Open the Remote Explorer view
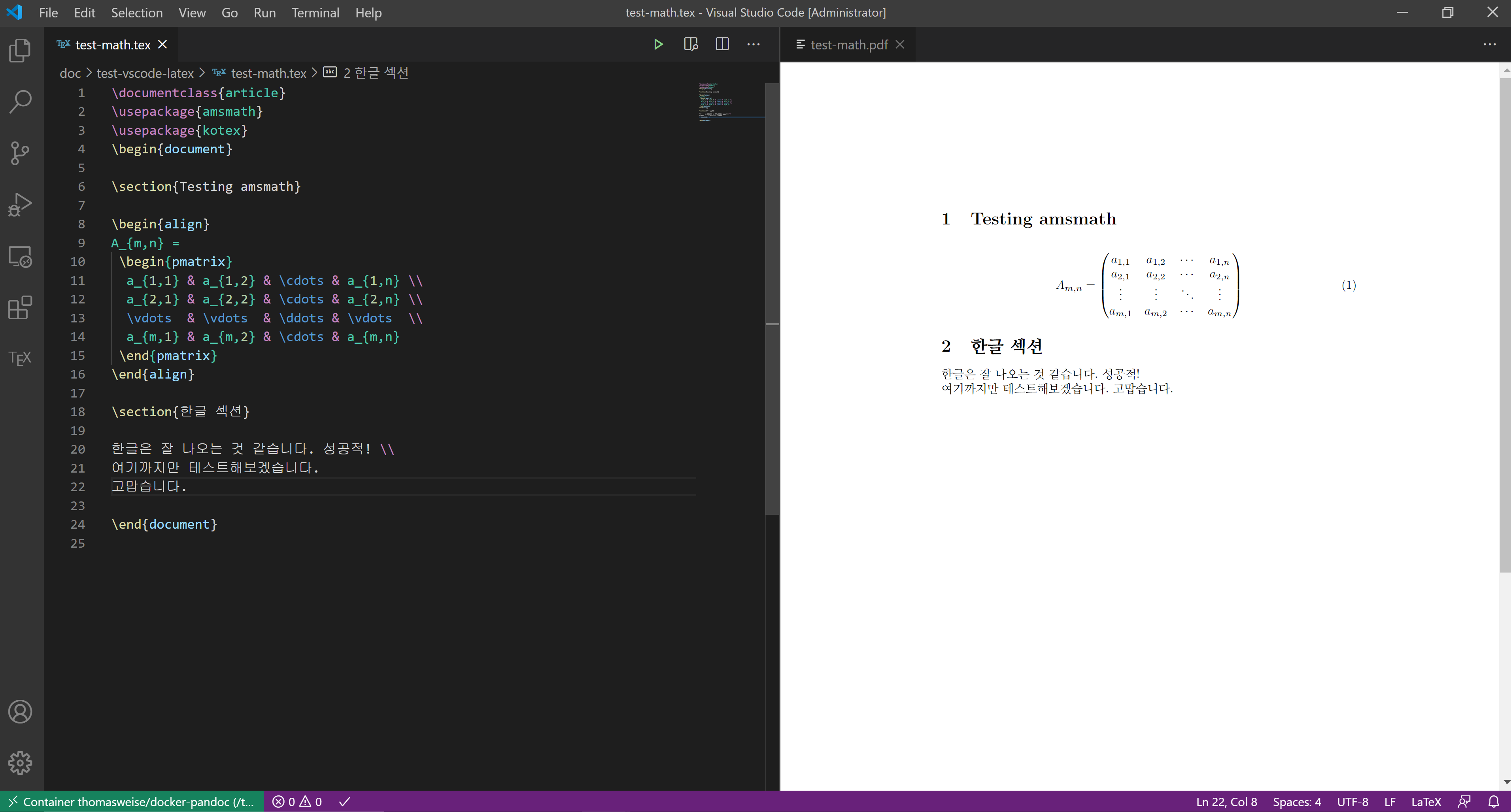 (20, 256)
